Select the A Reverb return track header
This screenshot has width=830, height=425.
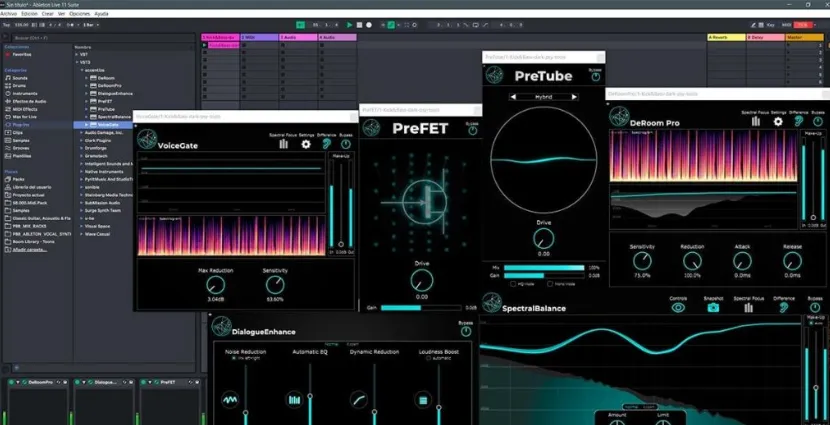[x=726, y=38]
